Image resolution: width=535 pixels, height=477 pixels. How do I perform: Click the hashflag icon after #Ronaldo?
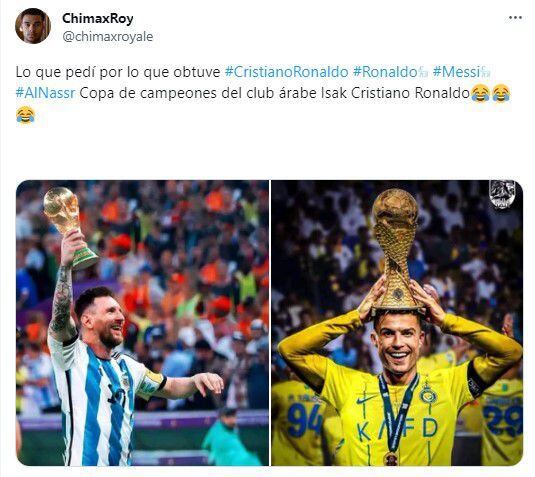[423, 72]
